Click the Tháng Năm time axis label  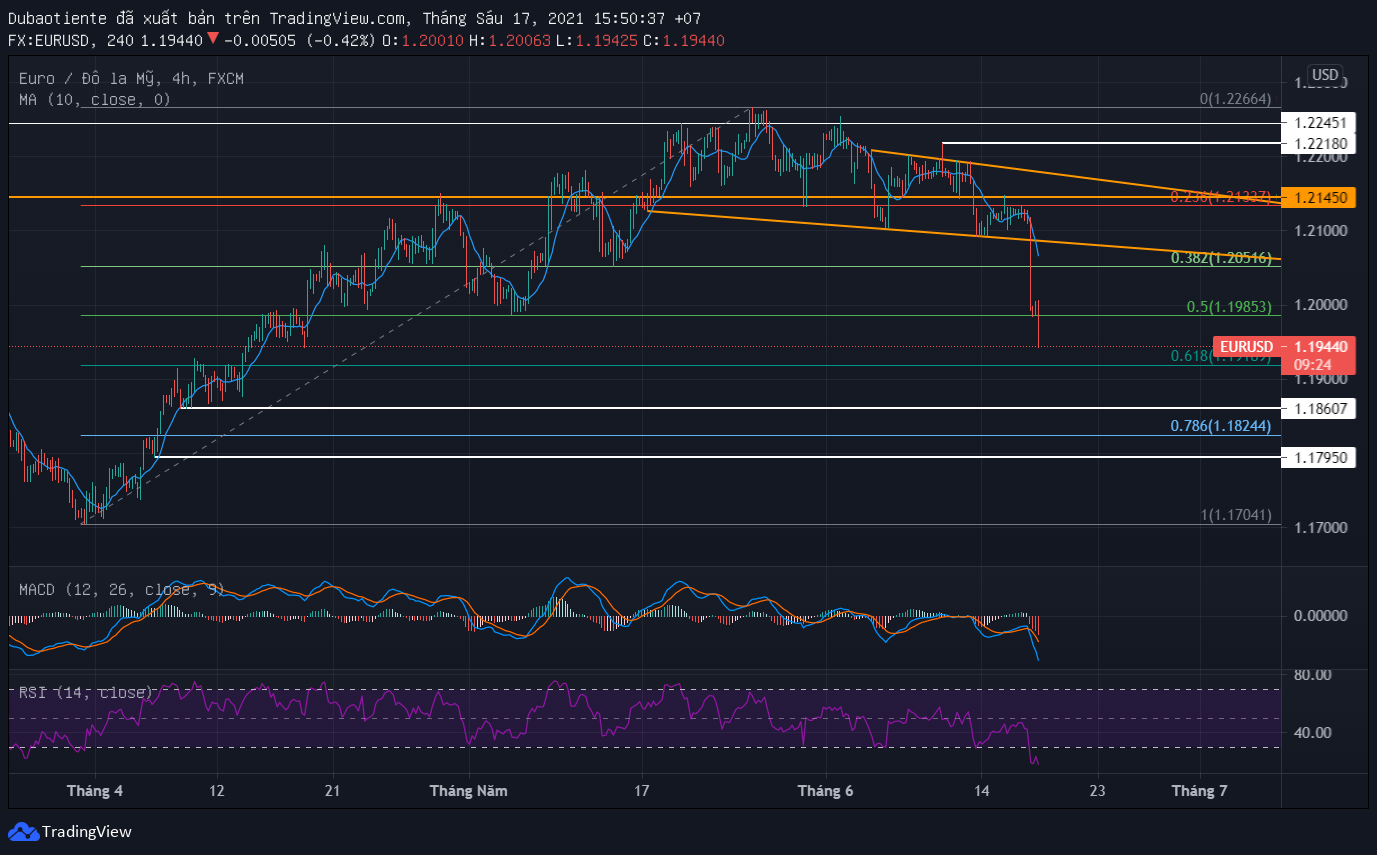[x=468, y=790]
